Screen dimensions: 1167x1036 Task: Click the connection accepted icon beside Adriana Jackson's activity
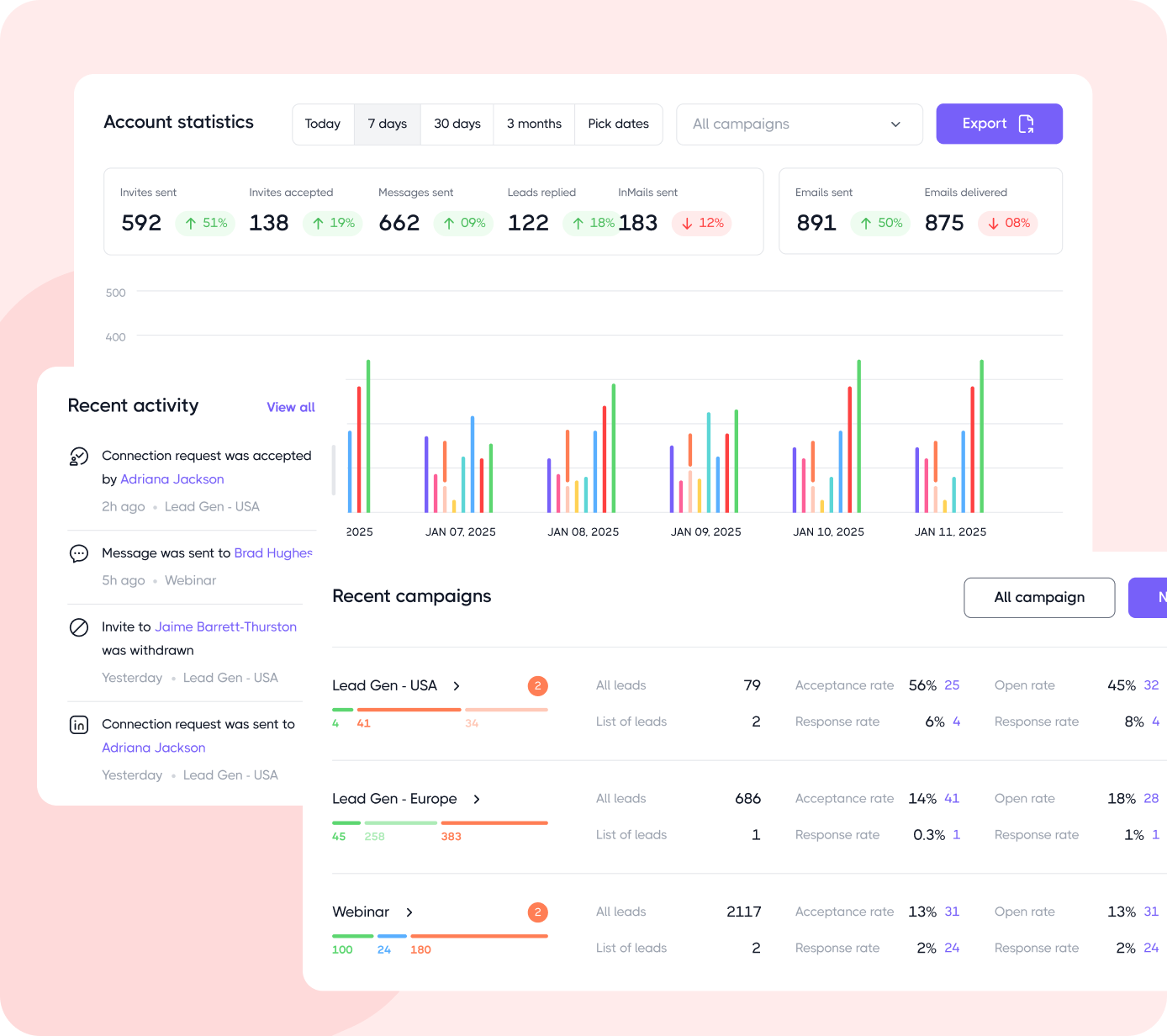(x=78, y=457)
